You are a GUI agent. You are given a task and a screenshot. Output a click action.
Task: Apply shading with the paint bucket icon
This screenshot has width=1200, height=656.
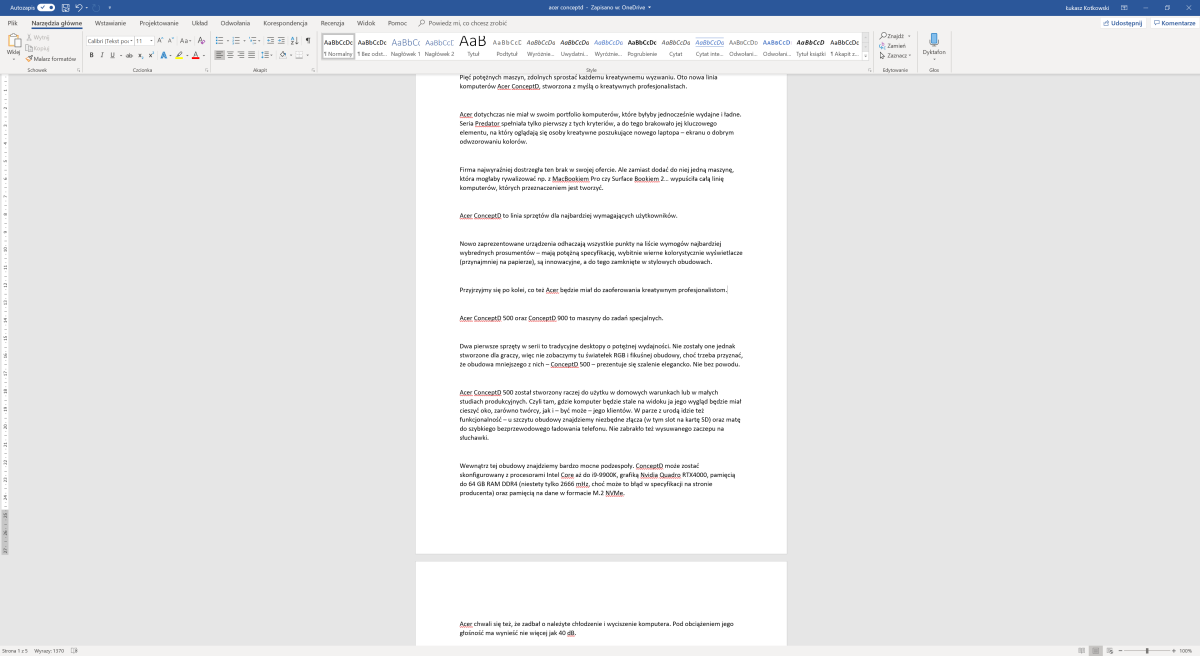[x=283, y=55]
